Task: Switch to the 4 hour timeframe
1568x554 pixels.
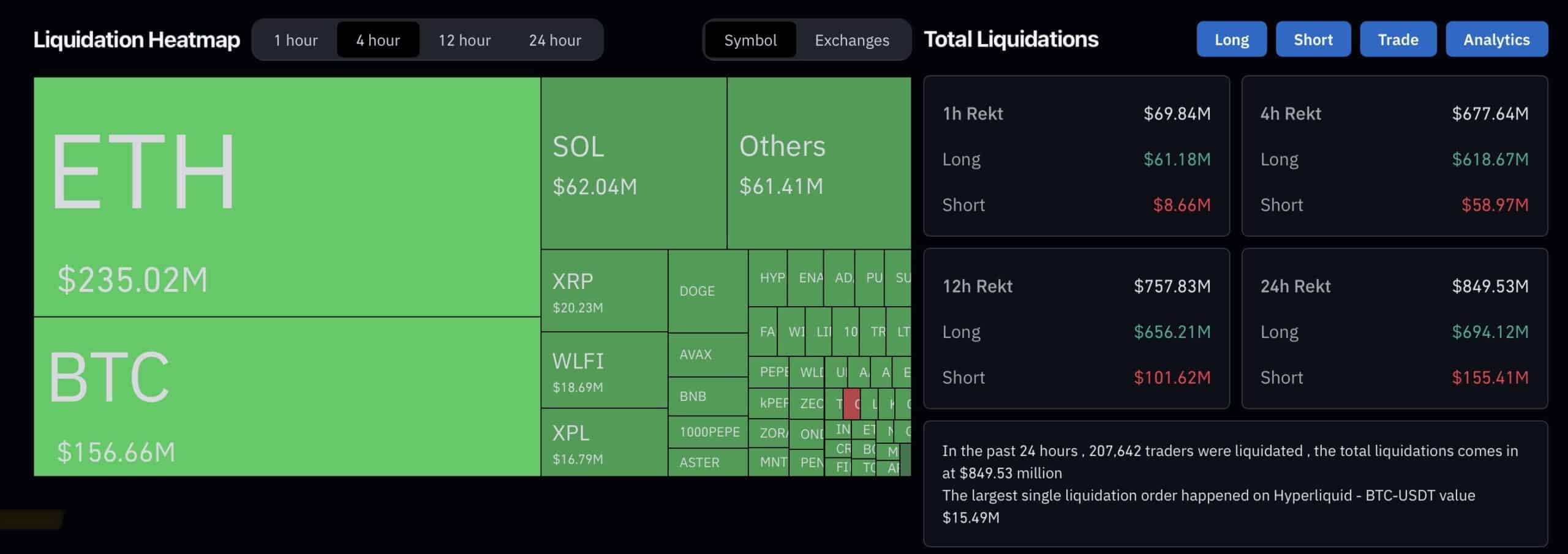Action: (378, 40)
